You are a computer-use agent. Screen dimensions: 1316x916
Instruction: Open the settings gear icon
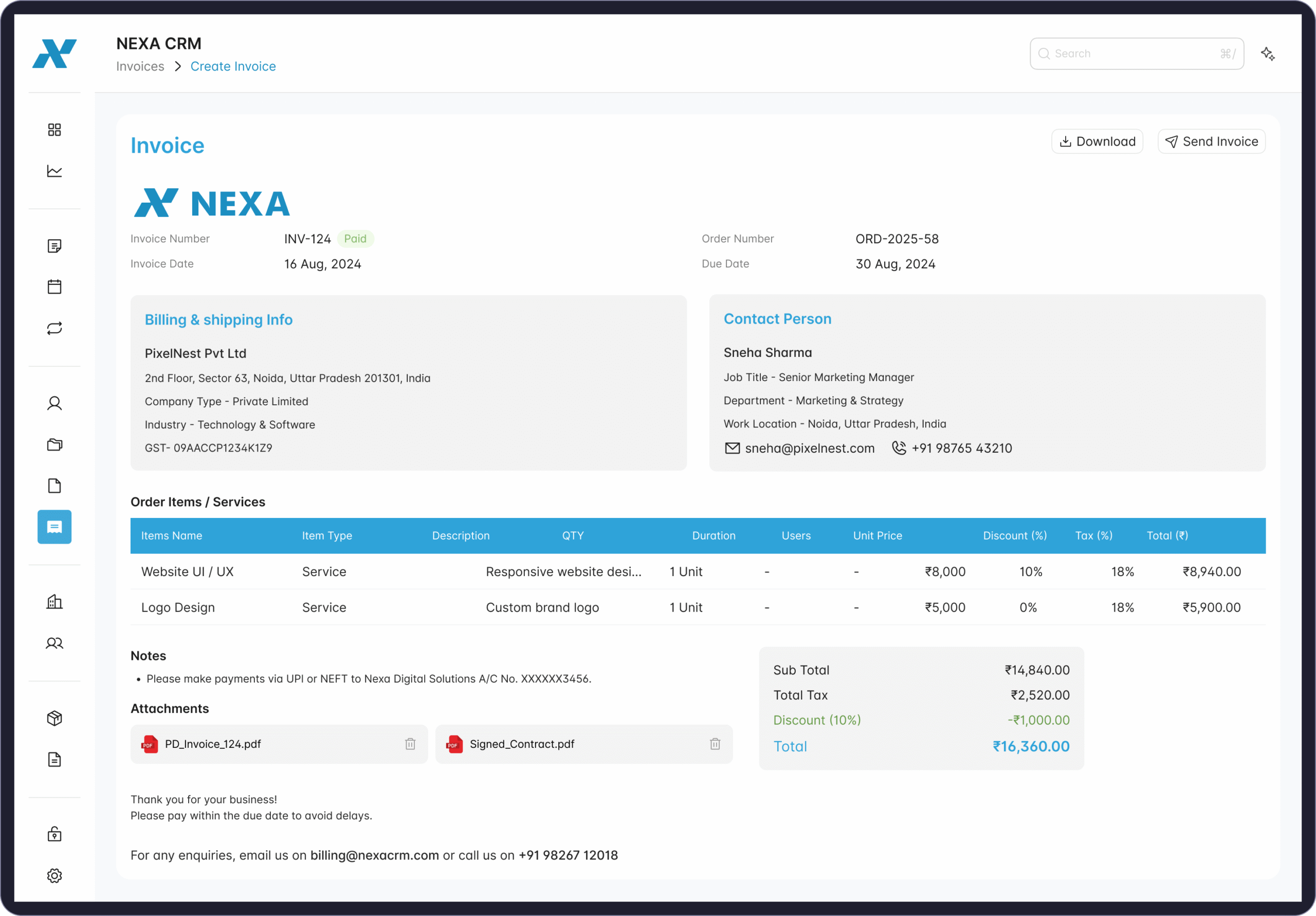tap(54, 875)
